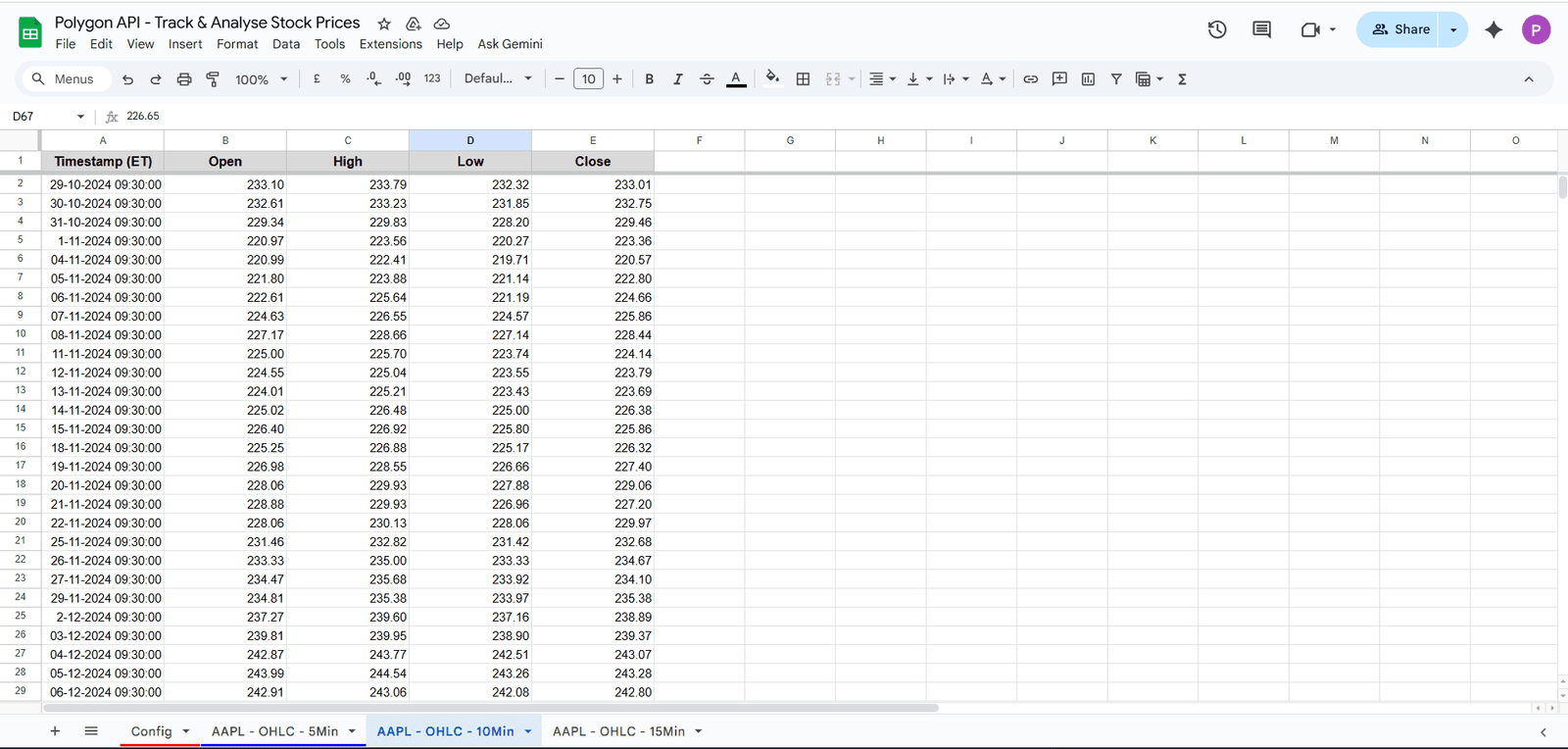Expand the Name Box cell reference dropdown

pyautogui.click(x=80, y=117)
